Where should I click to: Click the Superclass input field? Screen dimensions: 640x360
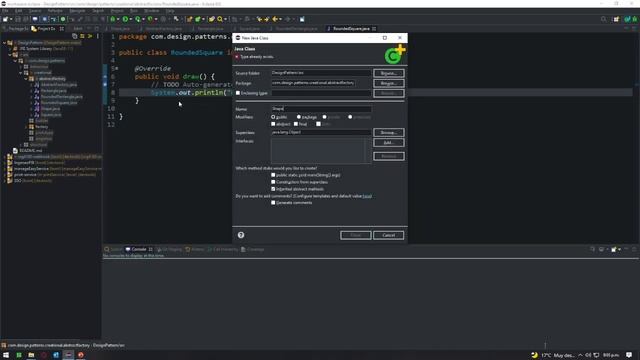click(321, 132)
